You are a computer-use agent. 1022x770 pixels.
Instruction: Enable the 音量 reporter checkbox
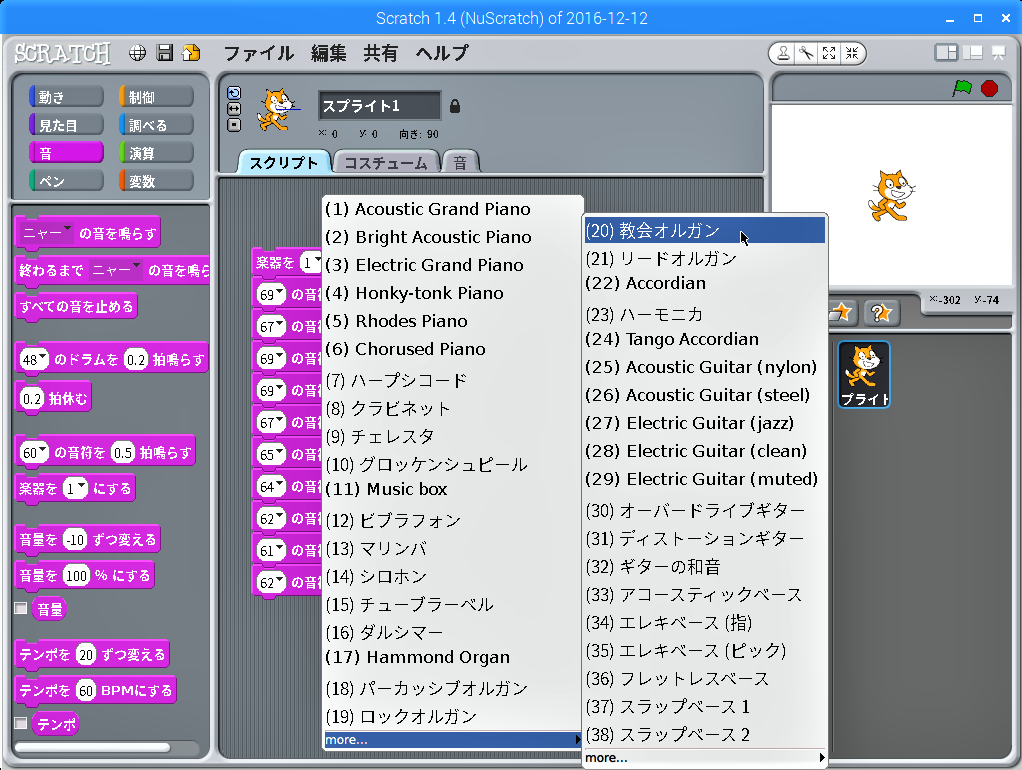click(x=21, y=608)
